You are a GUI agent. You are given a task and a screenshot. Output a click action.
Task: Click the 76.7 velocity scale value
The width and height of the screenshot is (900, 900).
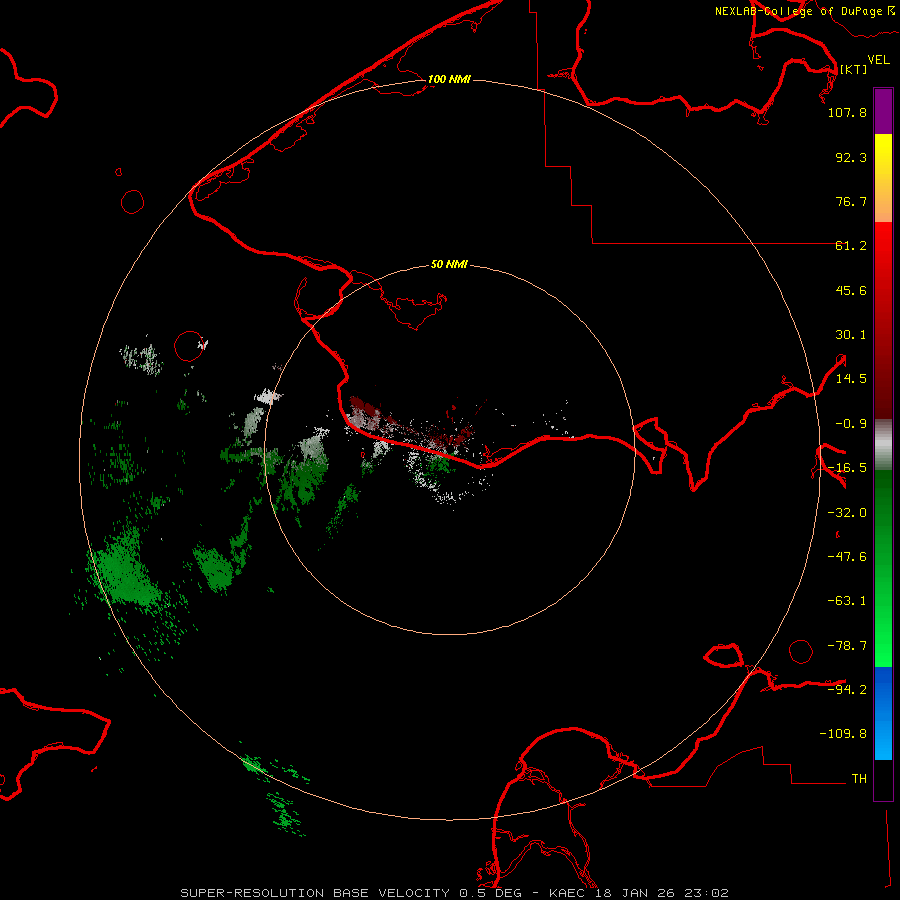[x=851, y=201]
